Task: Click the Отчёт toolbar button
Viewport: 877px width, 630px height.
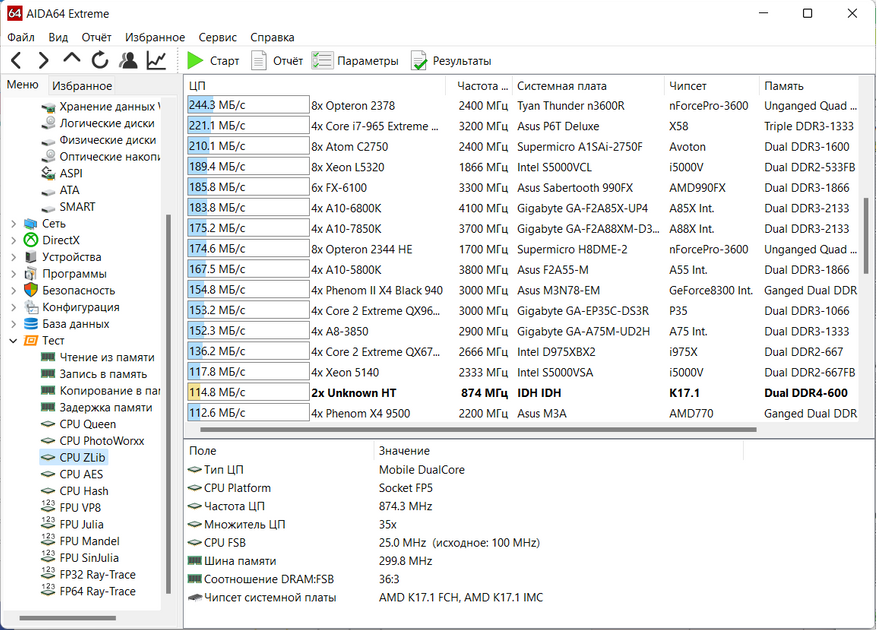Action: 277,60
